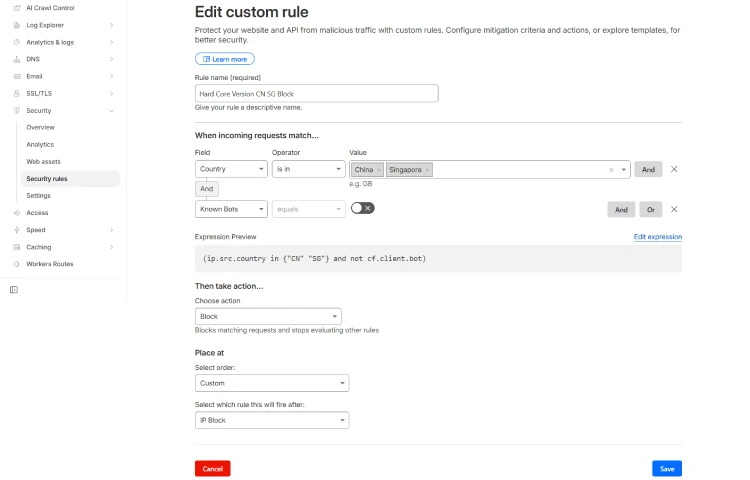This screenshot has height=480, width=750.
Task: Open Security Overview page
Action: click(x=41, y=128)
